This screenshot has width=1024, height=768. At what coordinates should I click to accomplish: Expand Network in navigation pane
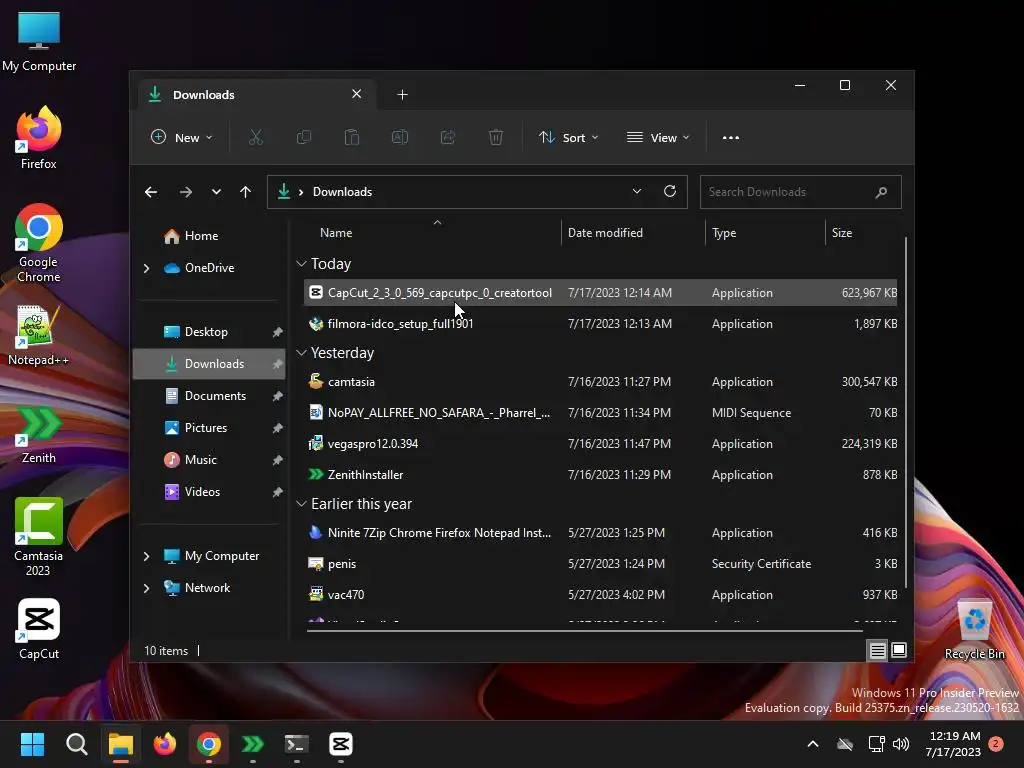[146, 588]
